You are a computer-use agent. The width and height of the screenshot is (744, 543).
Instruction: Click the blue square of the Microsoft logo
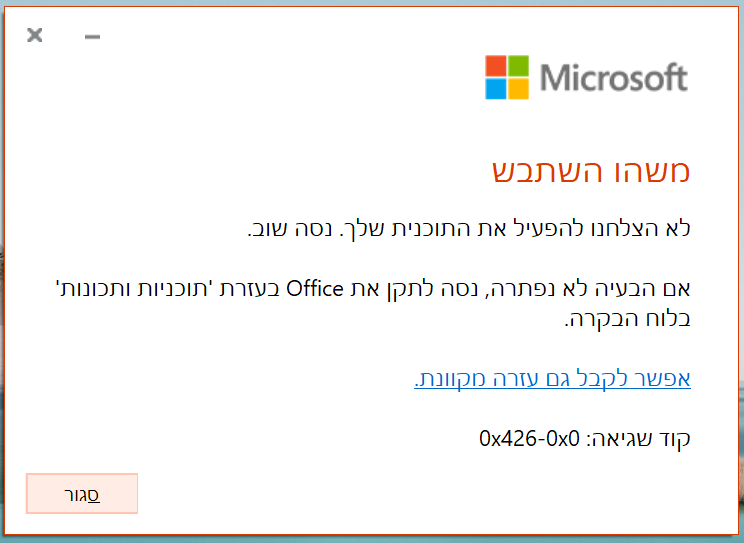(496, 88)
